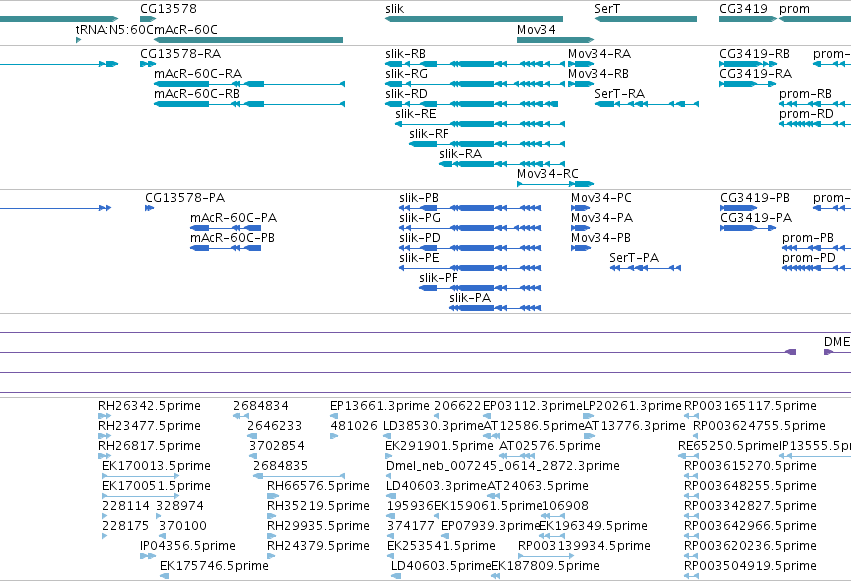Select transcript CG3419-RB
This screenshot has width=851, height=581.
tap(747, 64)
